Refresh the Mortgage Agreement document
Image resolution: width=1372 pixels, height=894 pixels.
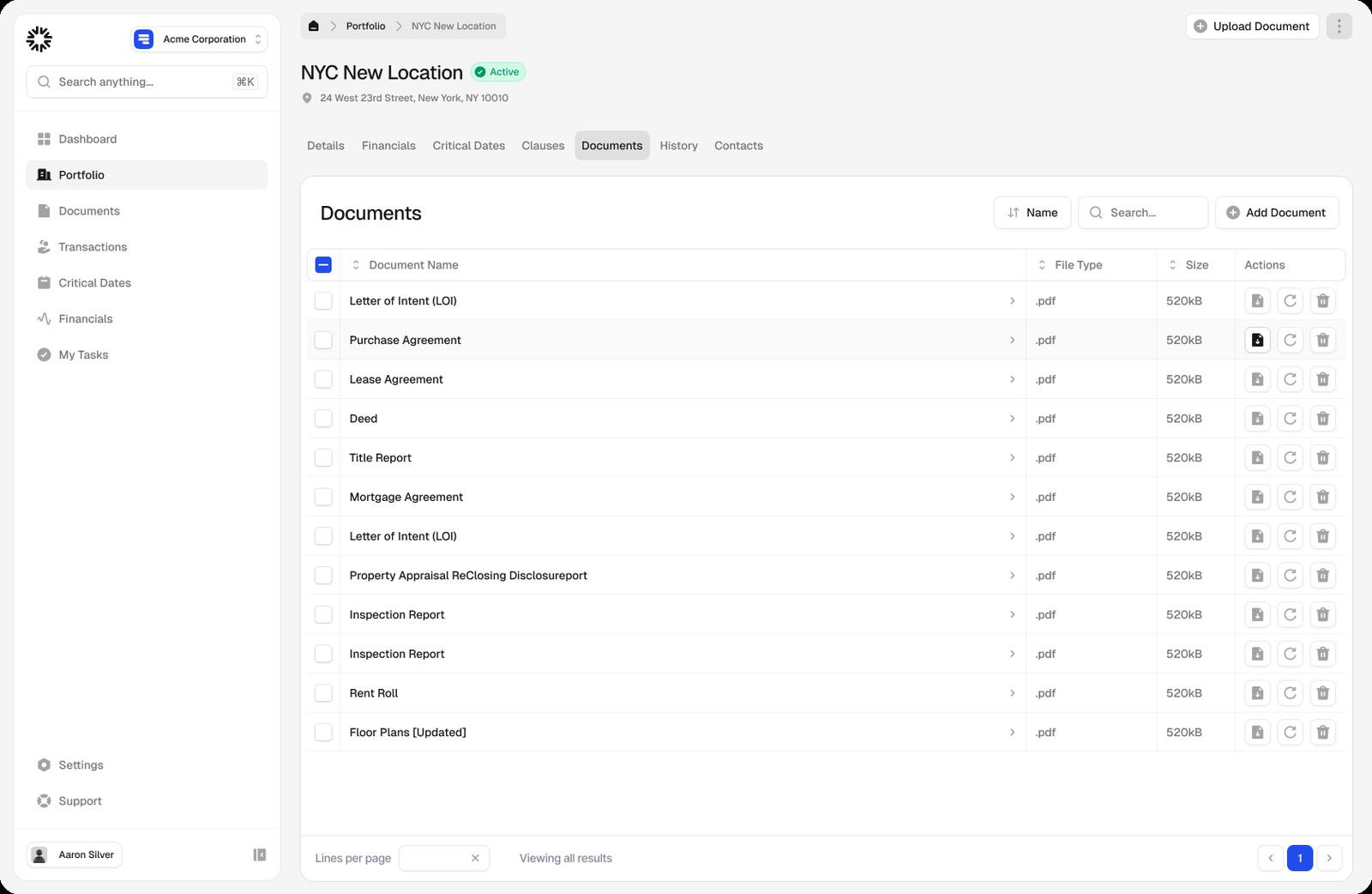pos(1290,497)
